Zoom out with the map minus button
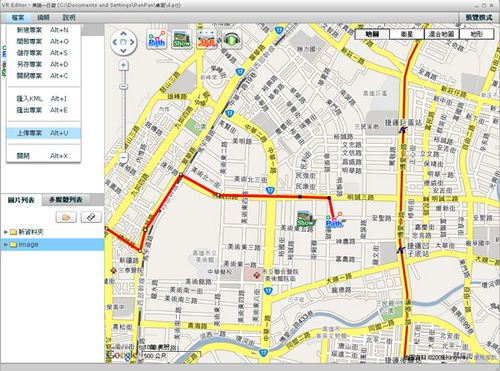The image size is (500, 371). [x=124, y=157]
